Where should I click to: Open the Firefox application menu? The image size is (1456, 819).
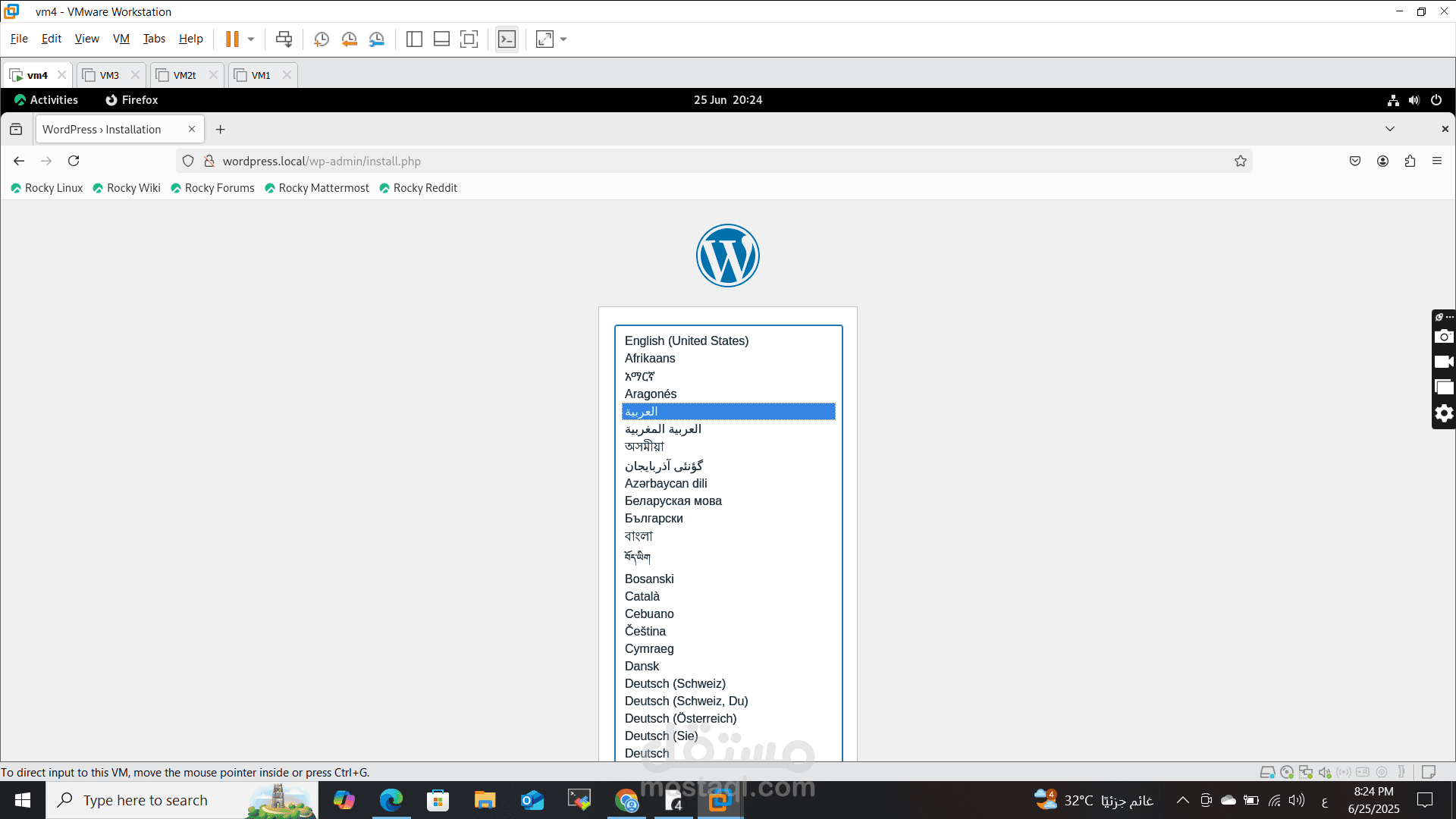pos(1437,161)
